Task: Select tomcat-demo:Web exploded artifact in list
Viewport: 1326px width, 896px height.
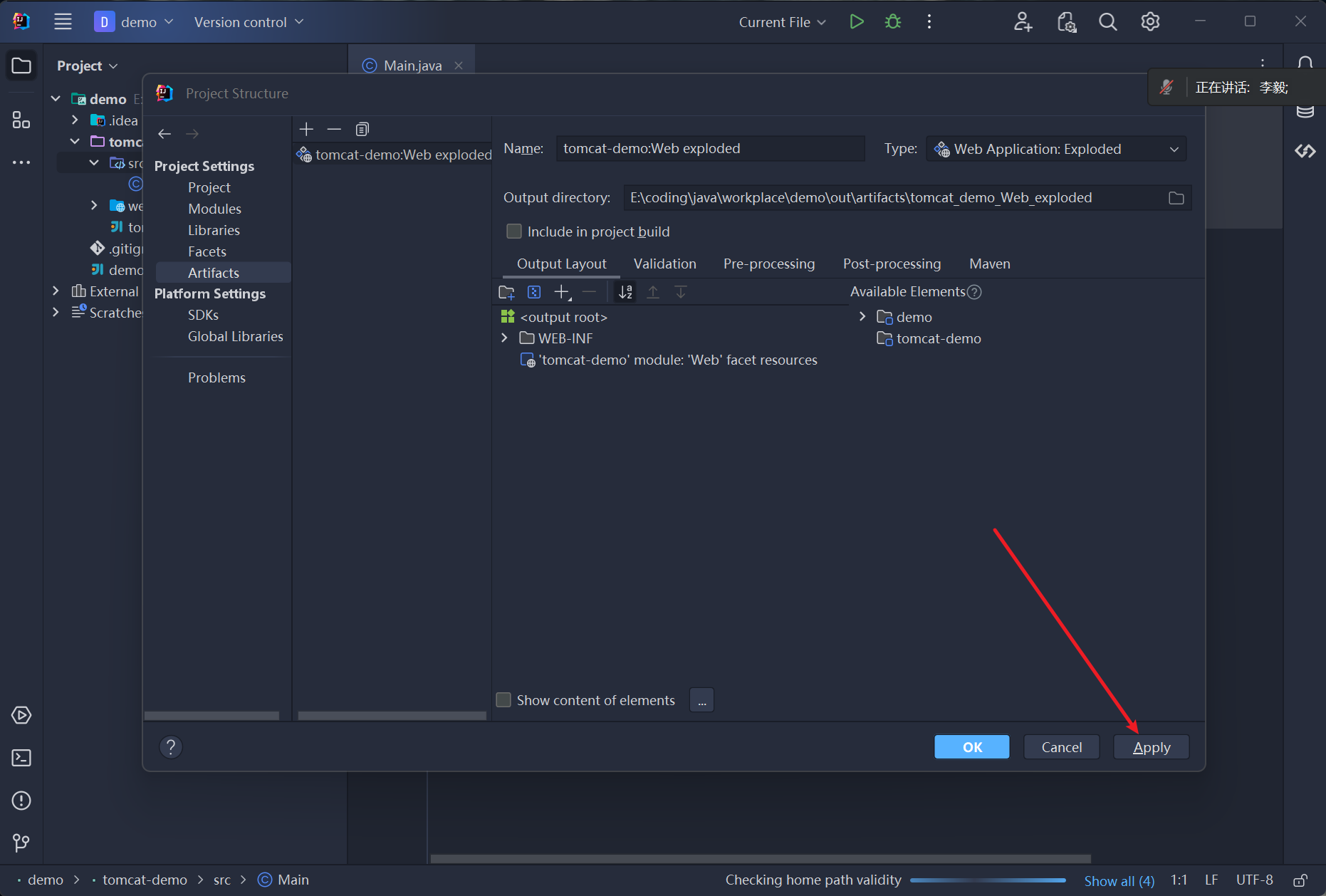Action: click(x=394, y=155)
